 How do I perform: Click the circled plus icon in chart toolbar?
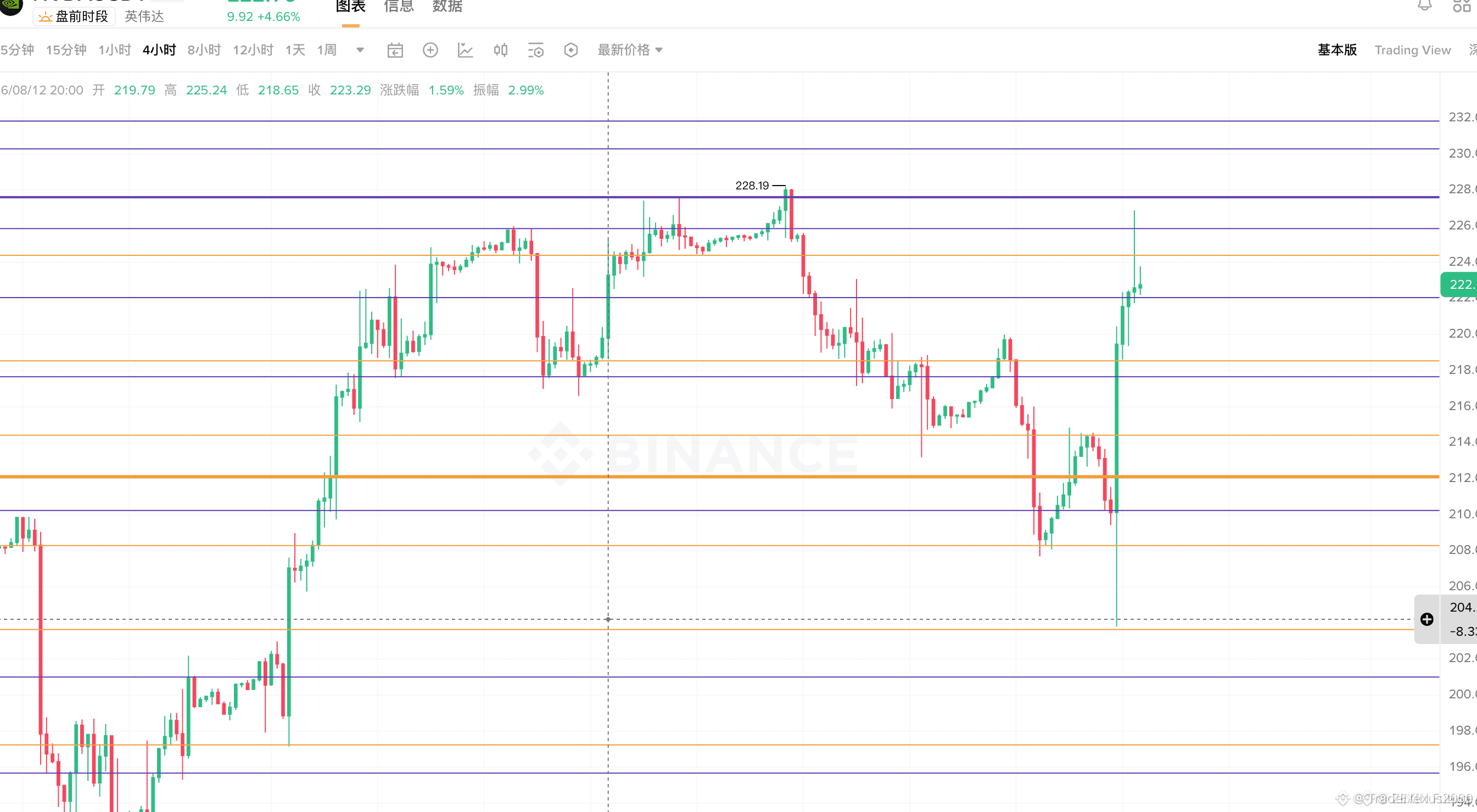(x=430, y=51)
